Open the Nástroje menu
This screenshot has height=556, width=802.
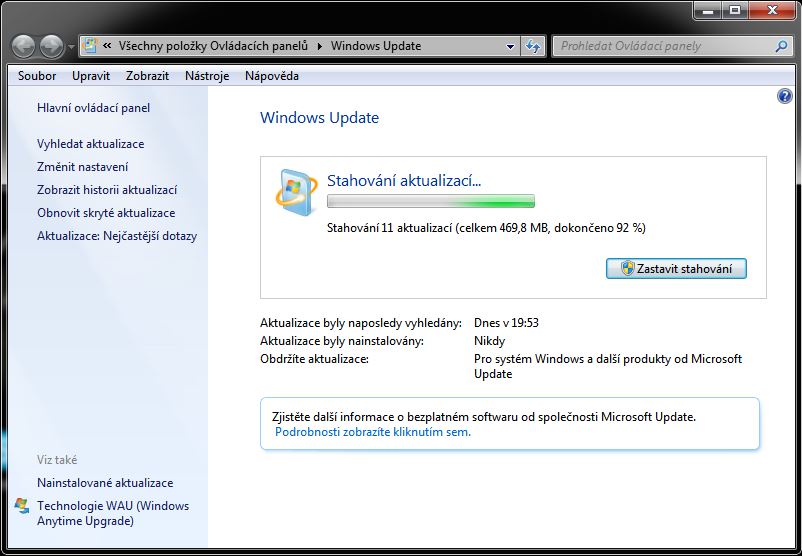(207, 76)
